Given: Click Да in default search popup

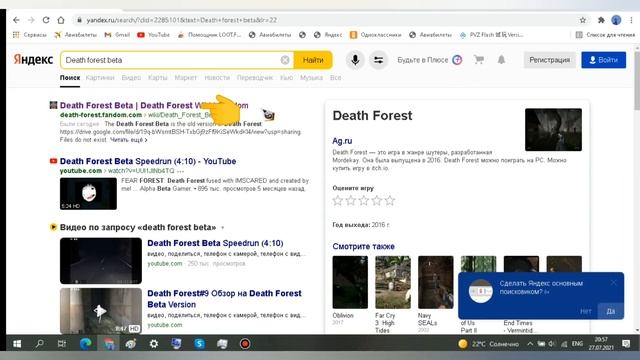Looking at the screenshot, I should coord(611,311).
